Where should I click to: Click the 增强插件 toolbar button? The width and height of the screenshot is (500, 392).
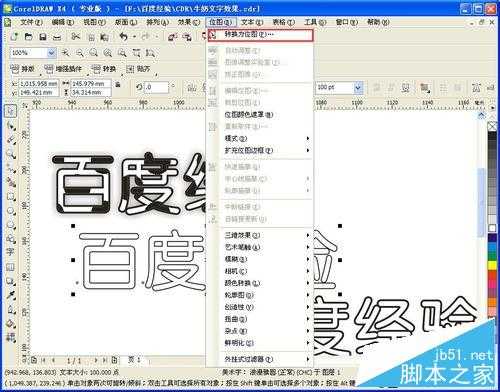pos(63,69)
